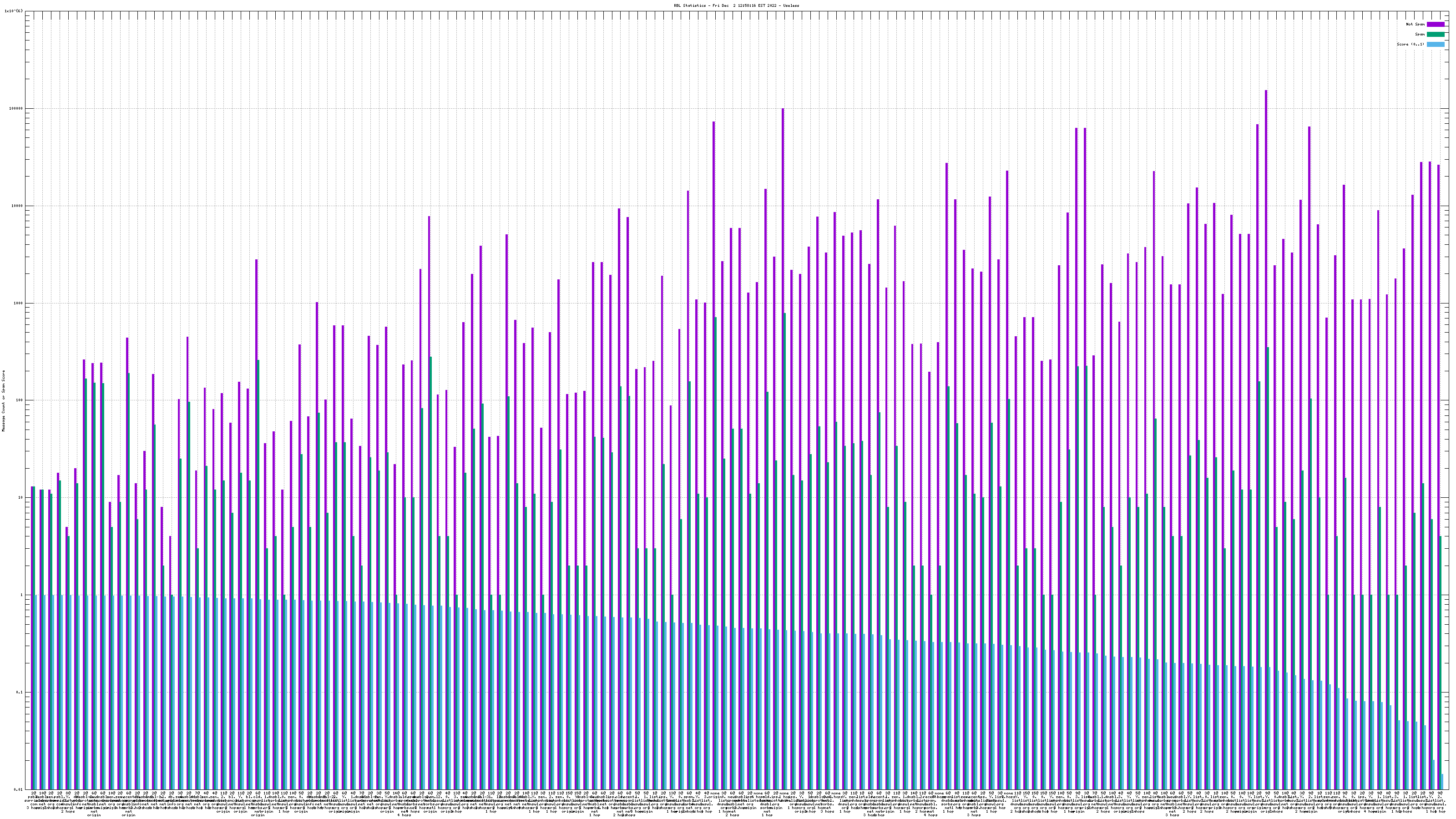
Task: Click the 'Message Count or Spam Score' axis title
Action: click(x=3, y=401)
